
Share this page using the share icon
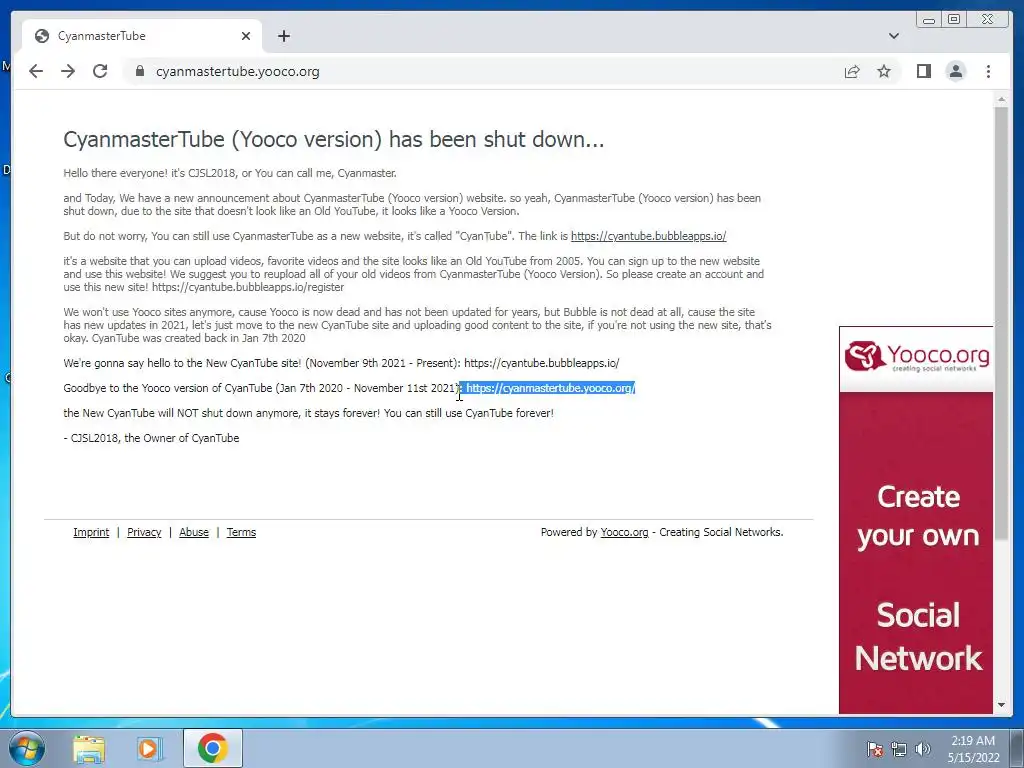click(x=852, y=71)
